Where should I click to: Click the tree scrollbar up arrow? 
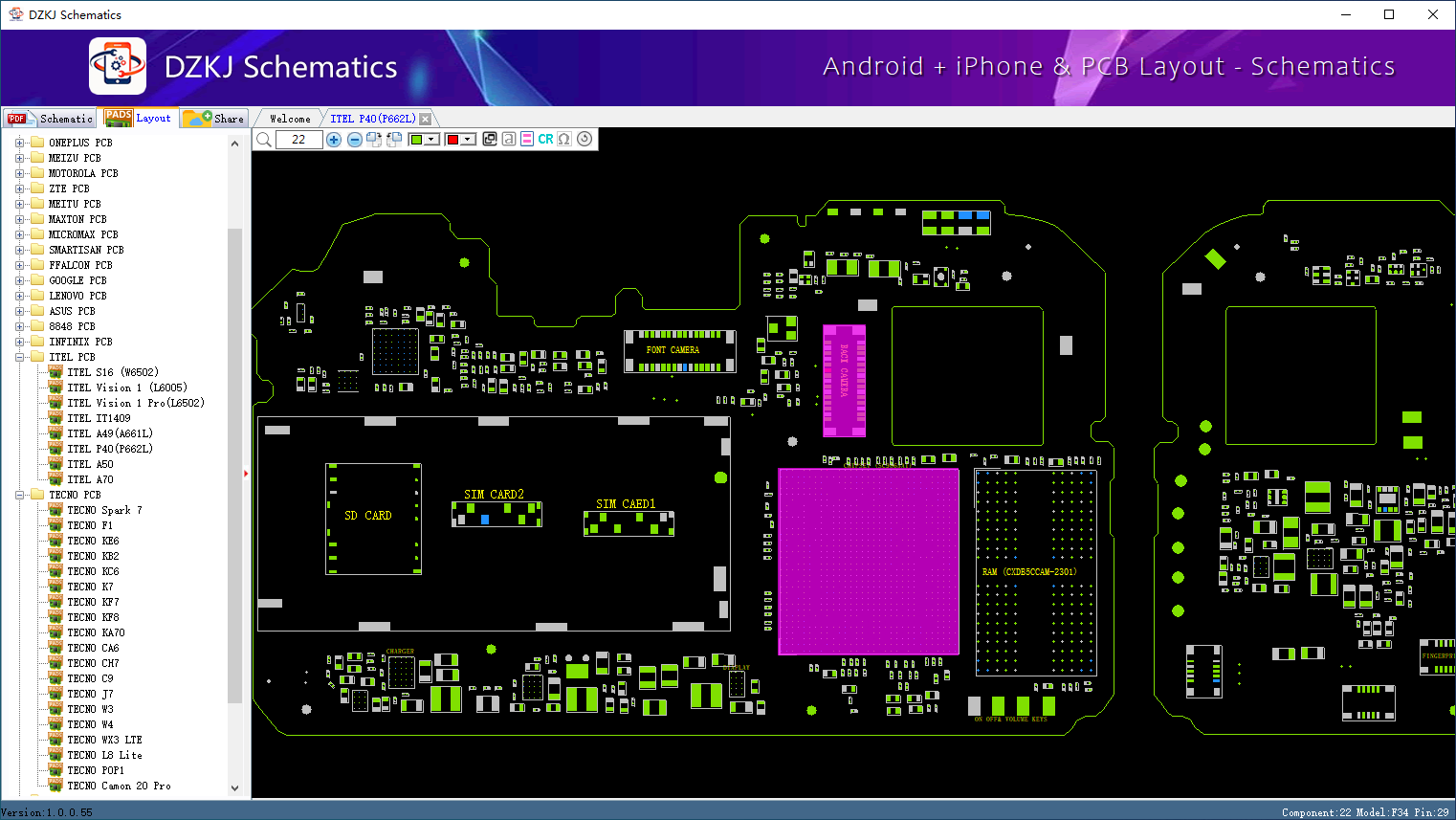point(235,144)
